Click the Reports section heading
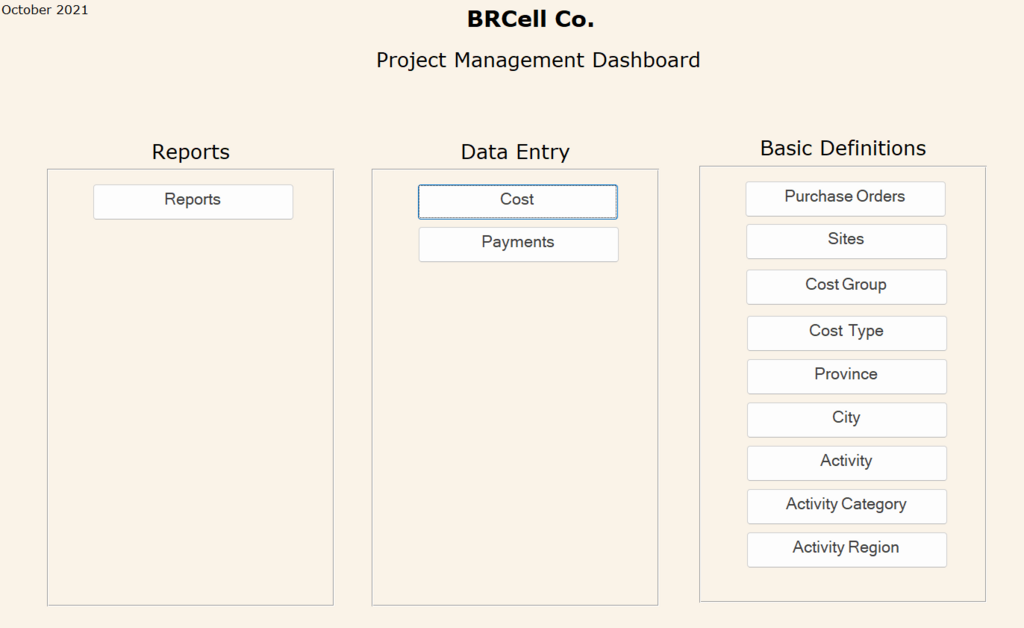 190,152
